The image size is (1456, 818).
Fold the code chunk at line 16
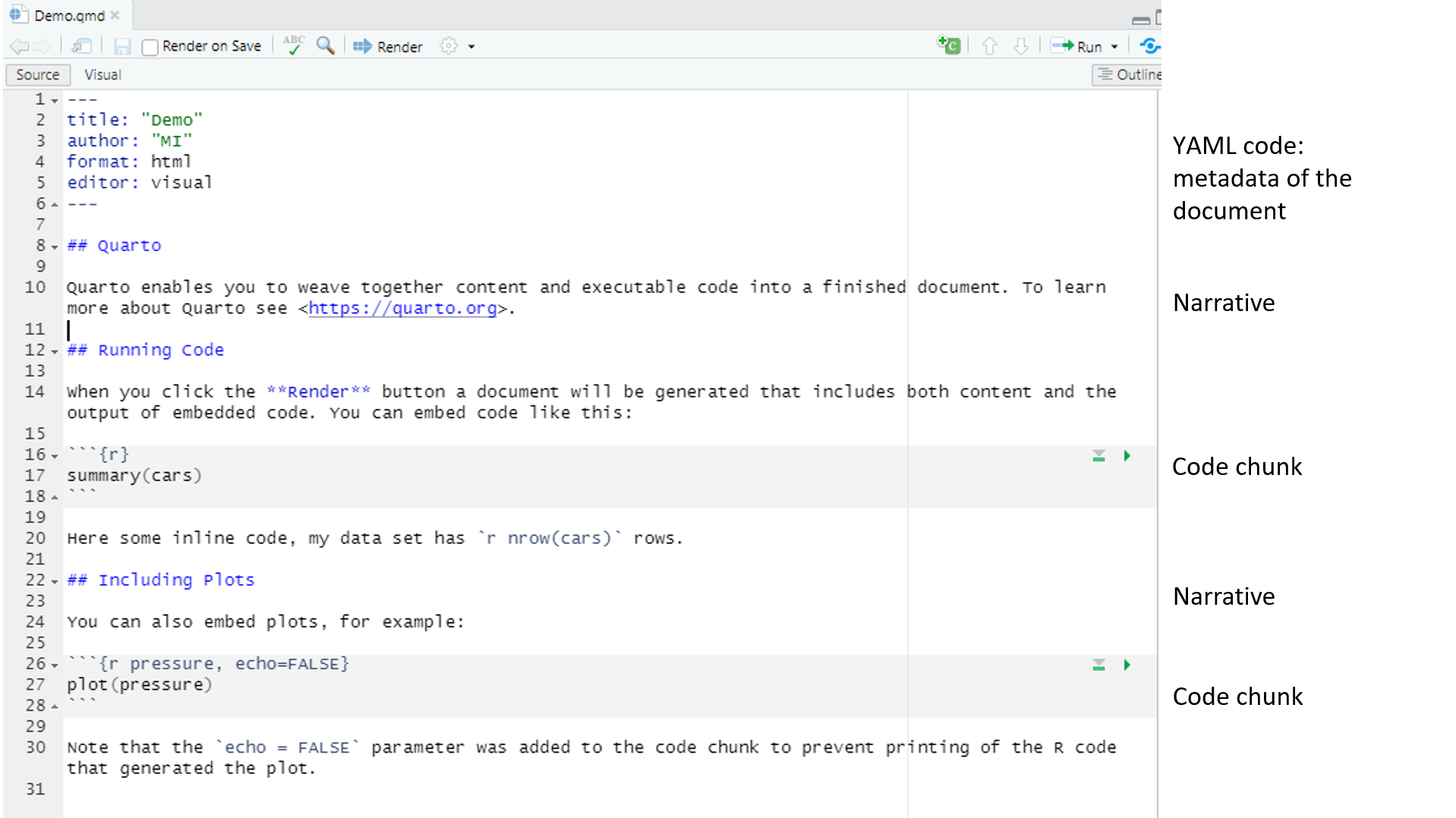click(x=55, y=456)
